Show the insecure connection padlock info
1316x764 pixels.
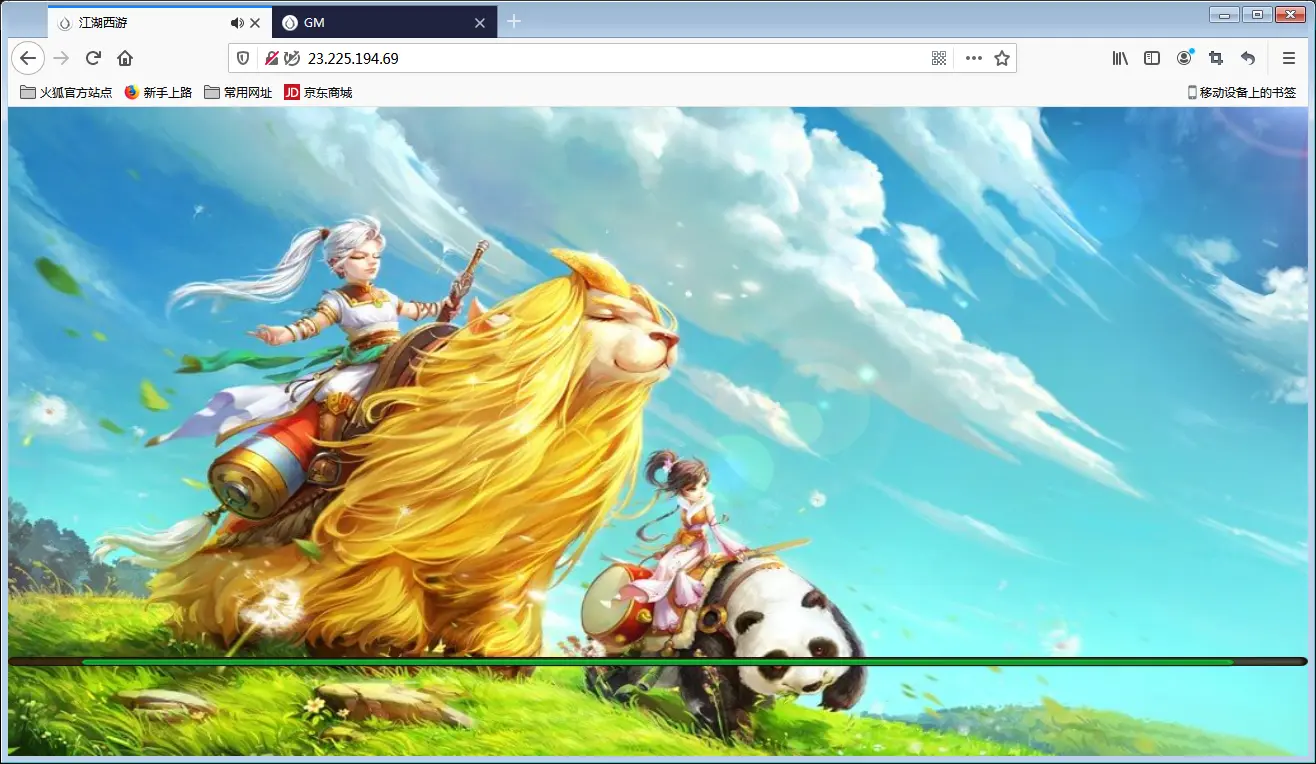click(x=271, y=58)
